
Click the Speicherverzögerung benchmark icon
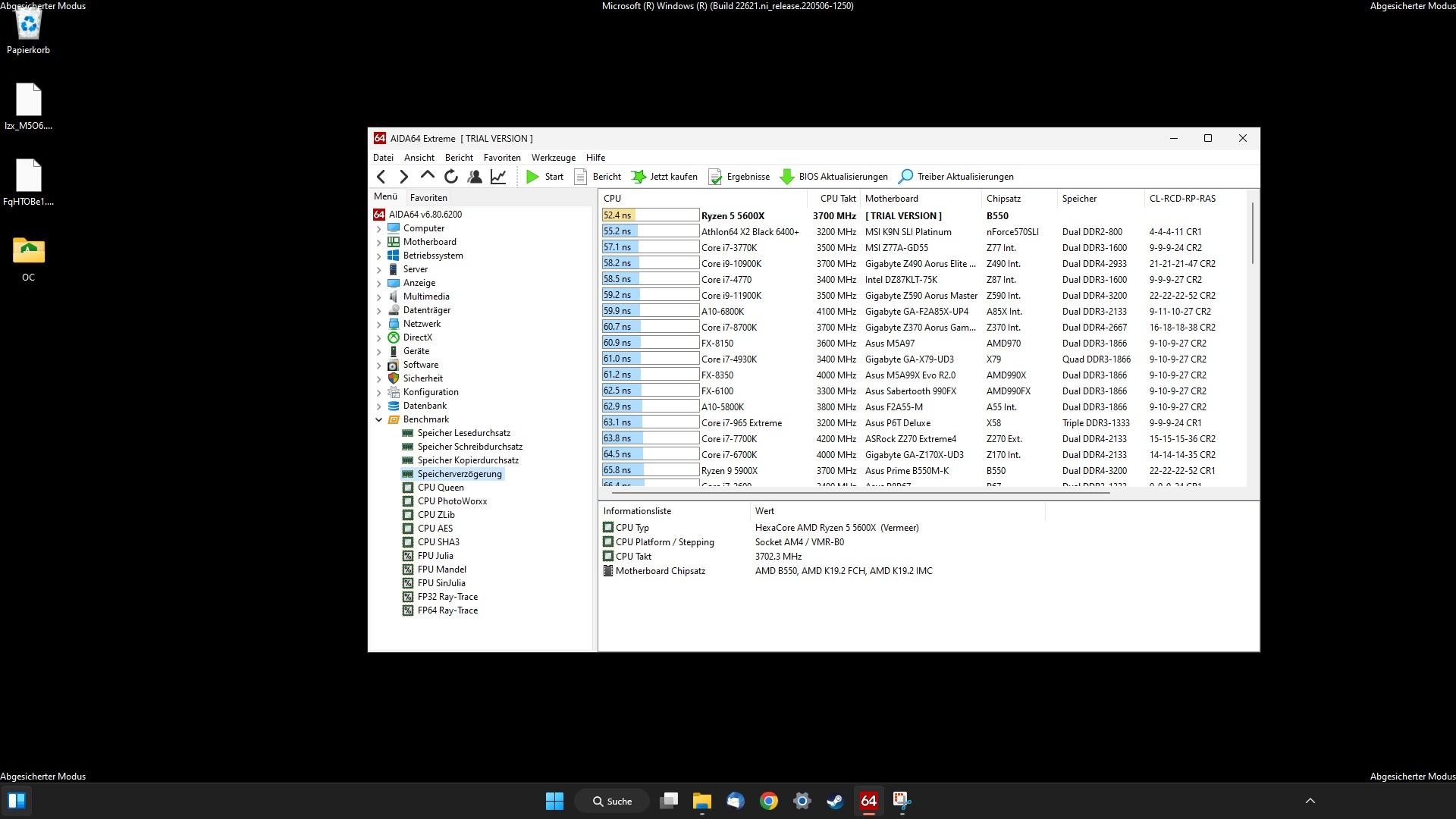(408, 474)
